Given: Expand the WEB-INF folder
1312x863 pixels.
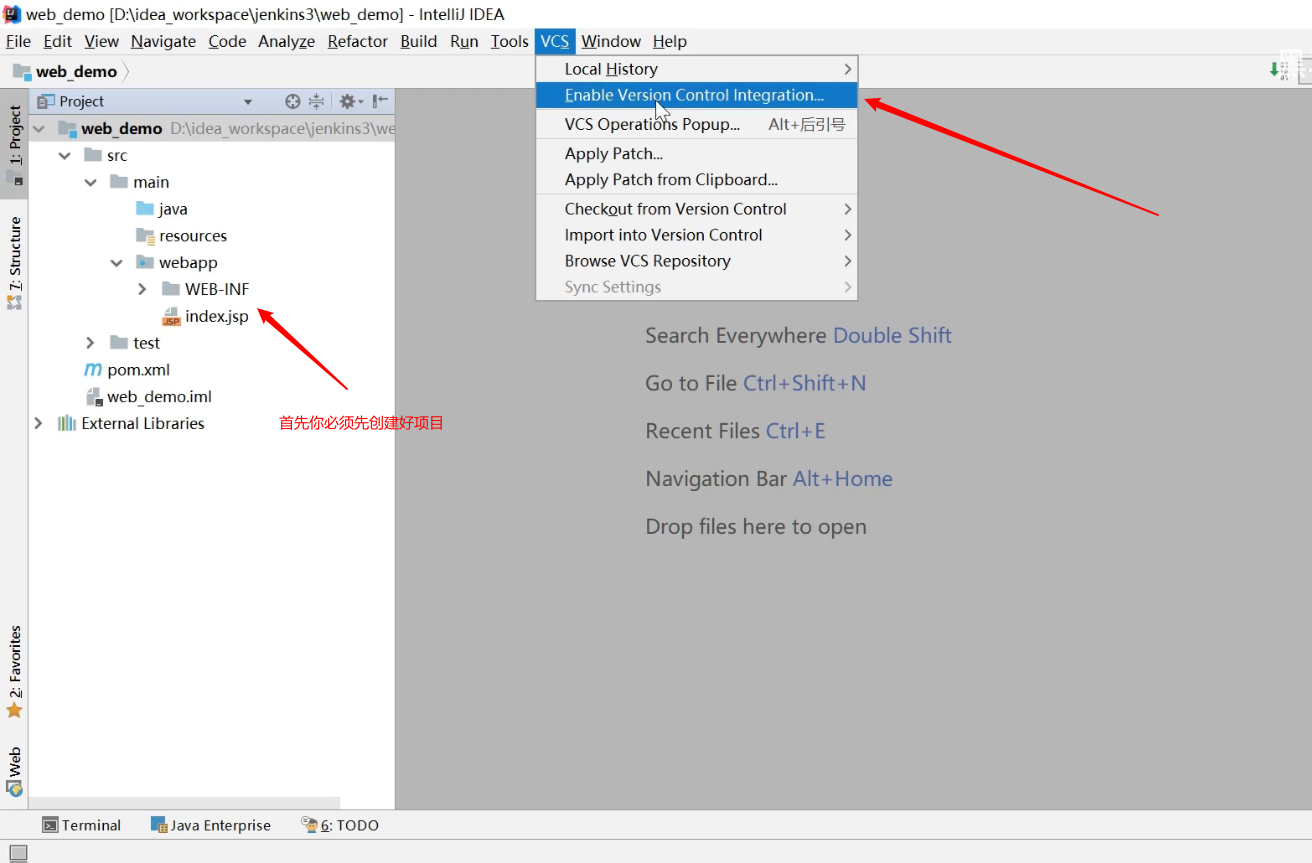Looking at the screenshot, I should point(142,289).
